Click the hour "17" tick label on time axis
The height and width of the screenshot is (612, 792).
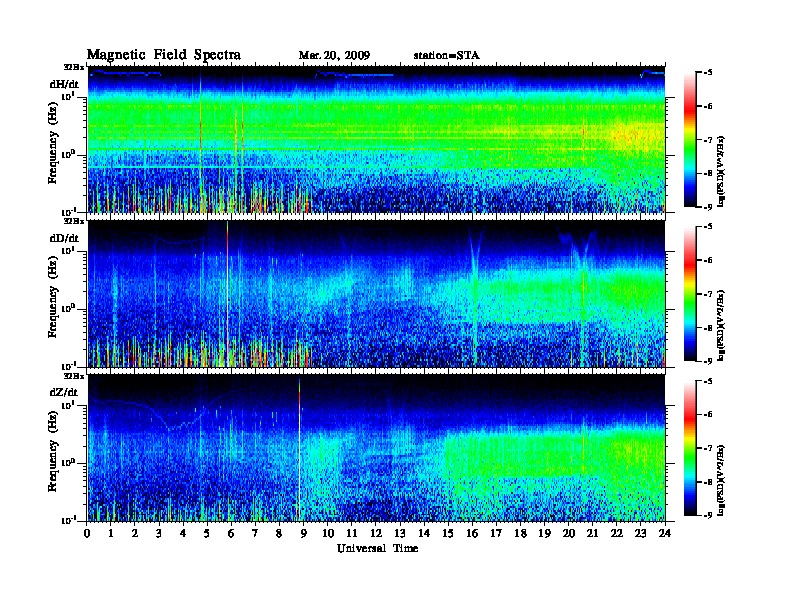tap(497, 533)
